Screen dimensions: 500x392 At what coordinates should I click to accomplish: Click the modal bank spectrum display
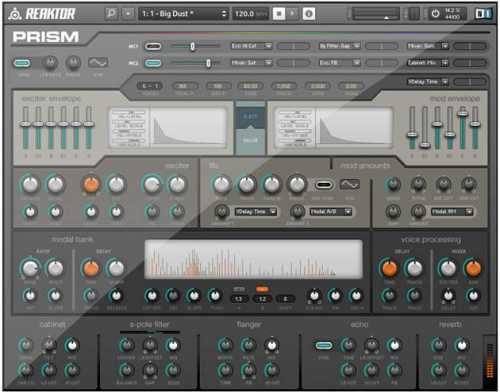click(x=254, y=259)
